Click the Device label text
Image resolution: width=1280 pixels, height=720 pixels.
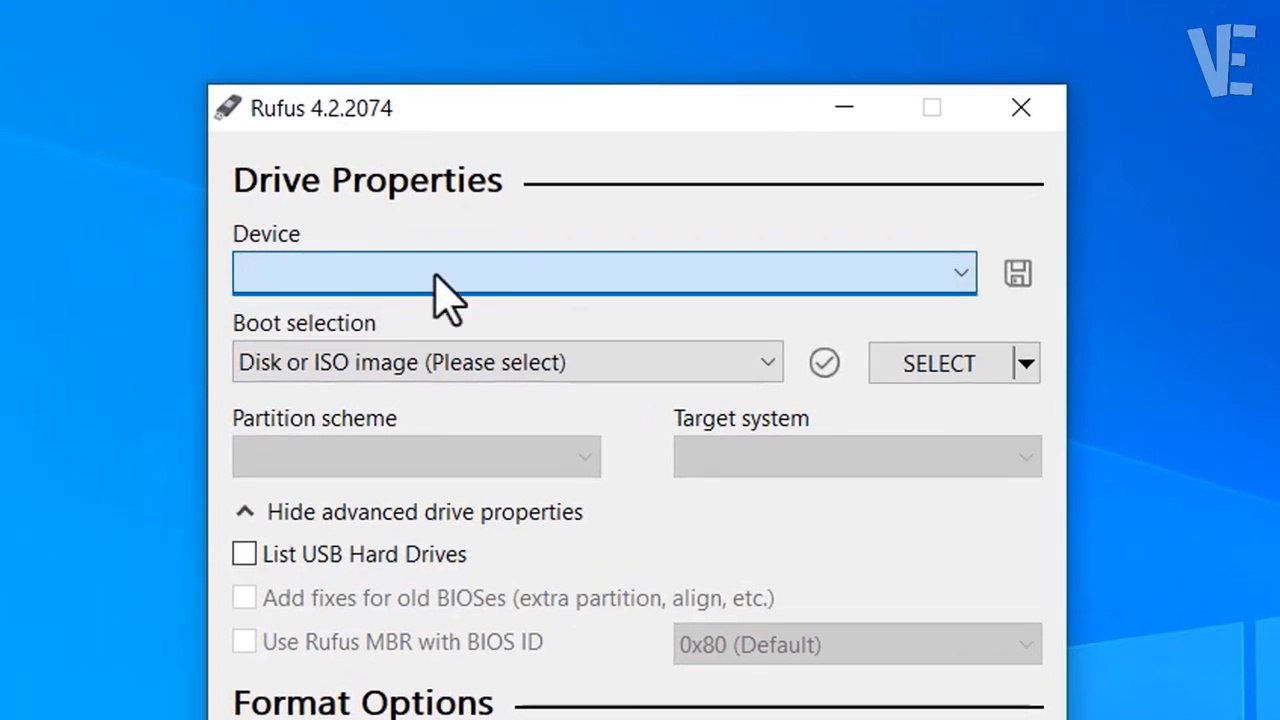click(266, 234)
